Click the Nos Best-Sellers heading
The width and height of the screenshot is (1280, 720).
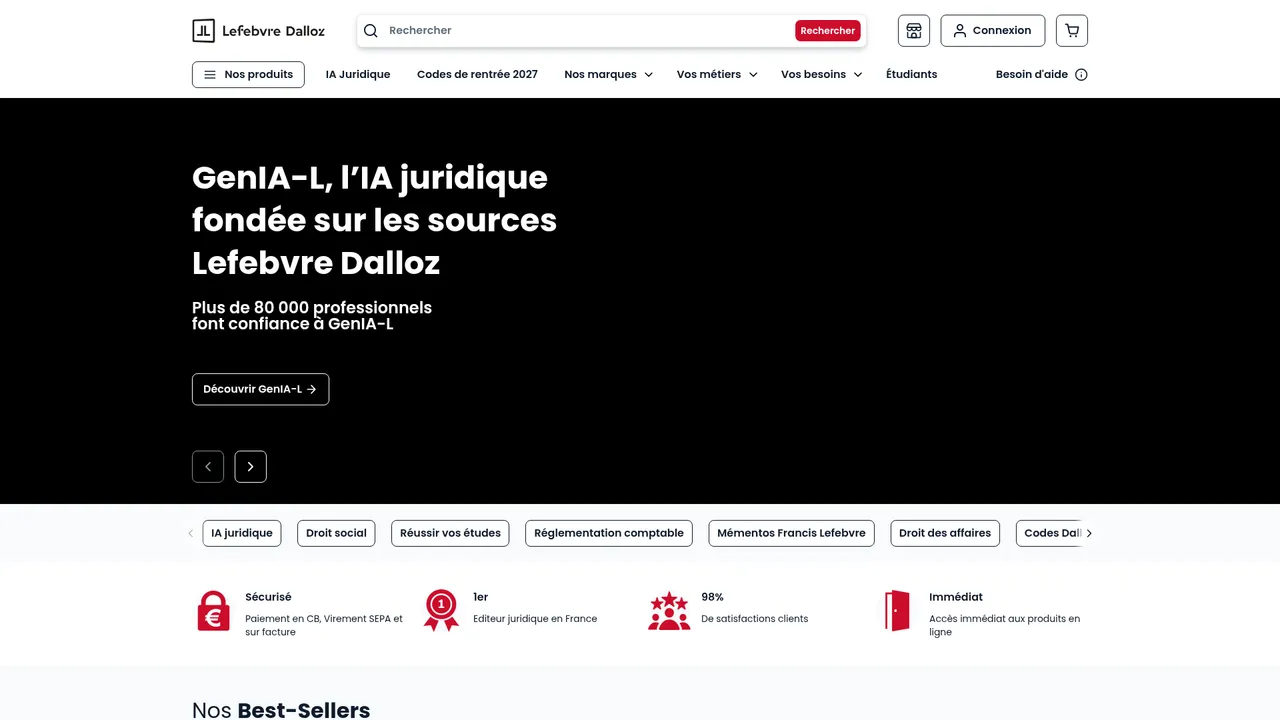(281, 710)
